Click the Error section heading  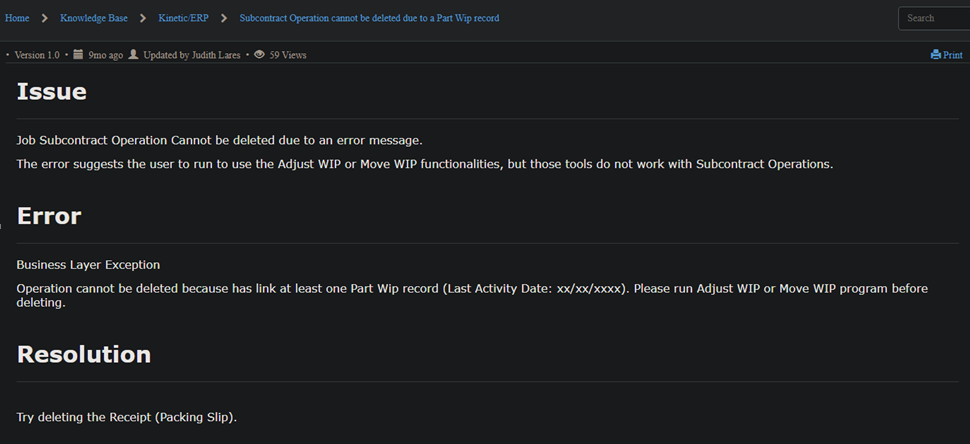[49, 216]
